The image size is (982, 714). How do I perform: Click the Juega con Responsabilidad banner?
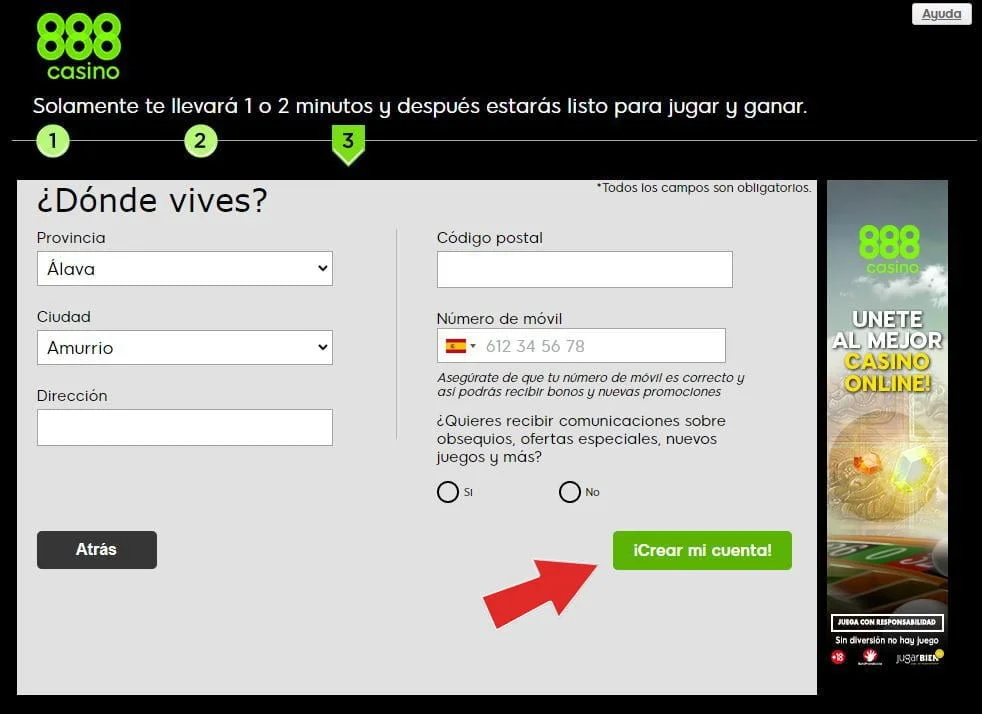tap(887, 621)
